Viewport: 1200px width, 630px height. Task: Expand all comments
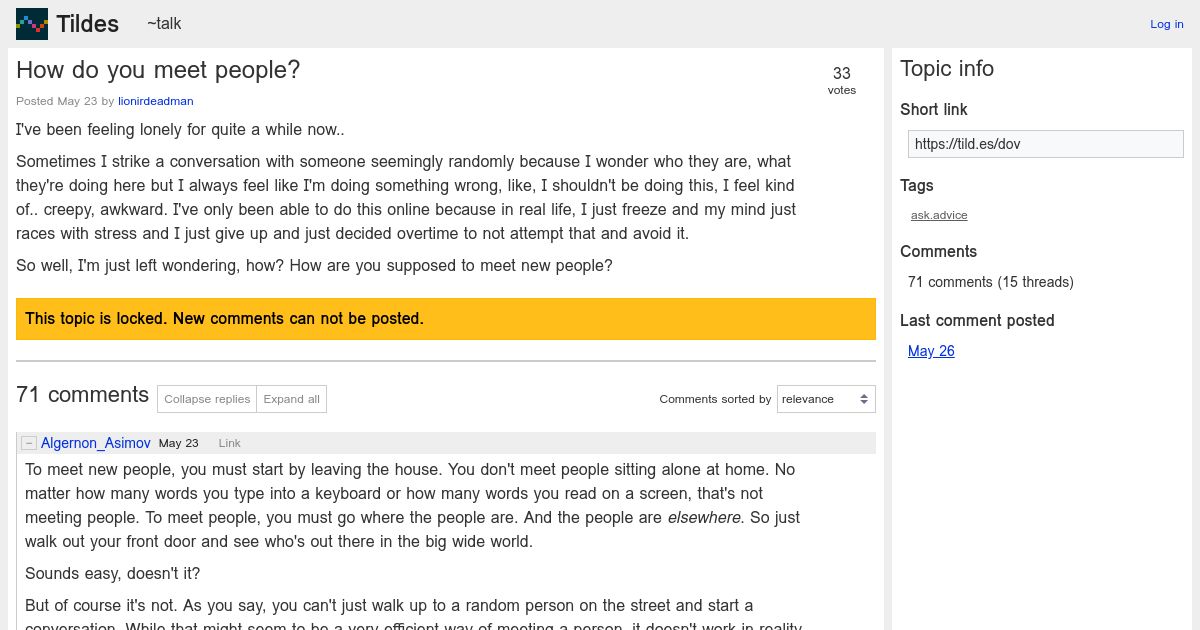tap(291, 399)
